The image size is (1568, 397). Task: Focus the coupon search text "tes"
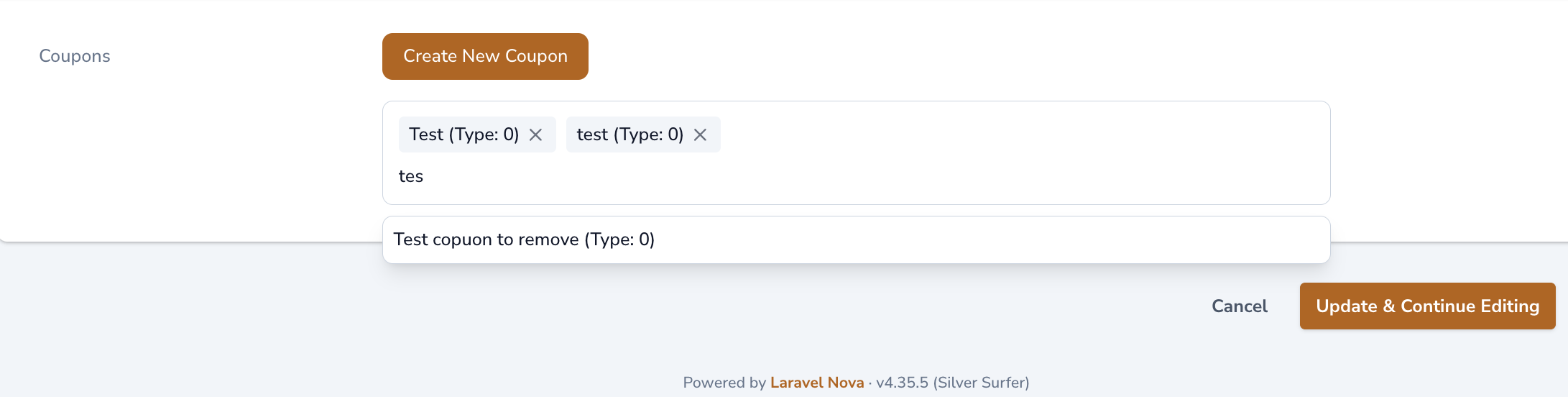pyautogui.click(x=411, y=176)
